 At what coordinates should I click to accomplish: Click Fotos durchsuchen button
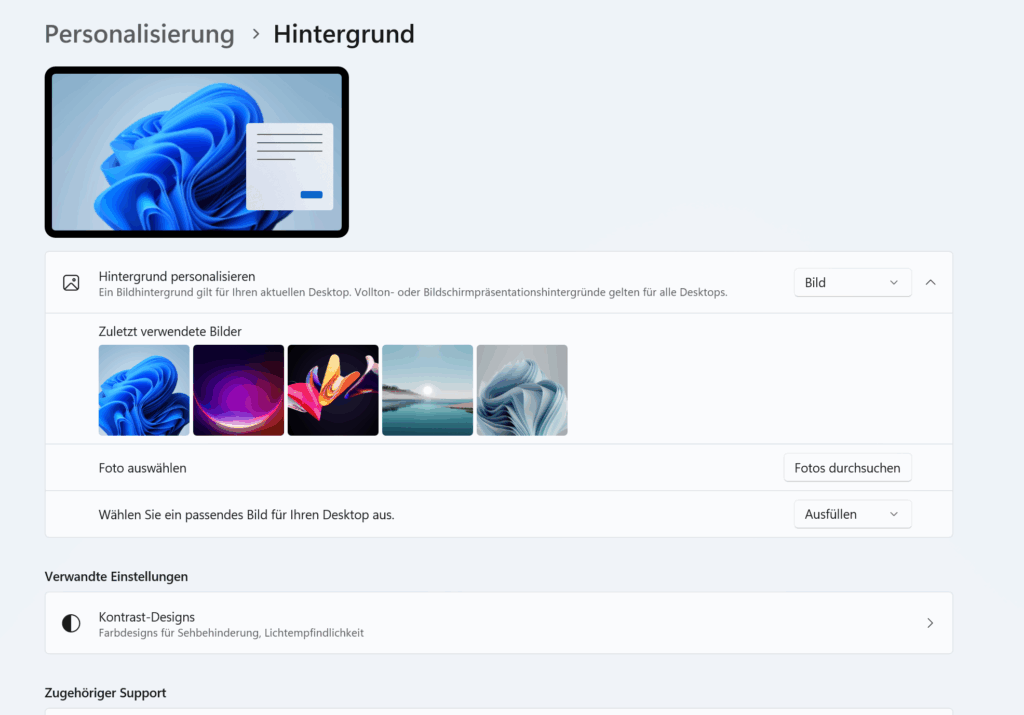pyautogui.click(x=847, y=468)
